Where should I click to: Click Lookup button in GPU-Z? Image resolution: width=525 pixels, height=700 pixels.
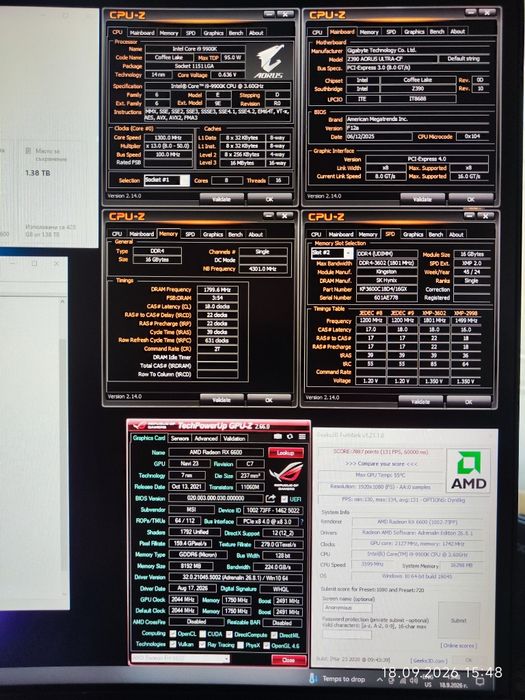tap(286, 453)
